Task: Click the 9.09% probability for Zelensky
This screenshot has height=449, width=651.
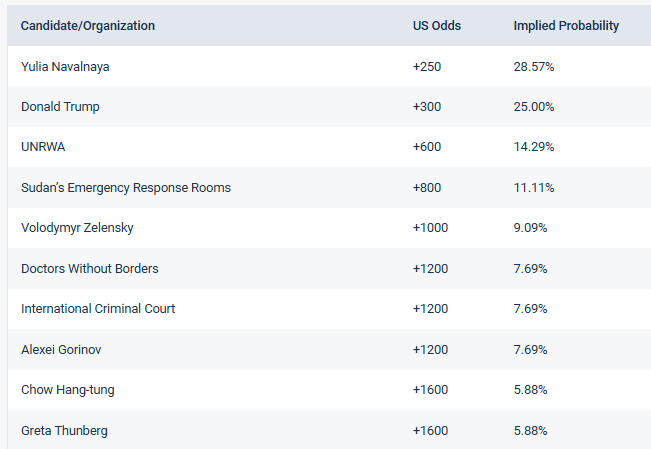Action: click(x=531, y=227)
